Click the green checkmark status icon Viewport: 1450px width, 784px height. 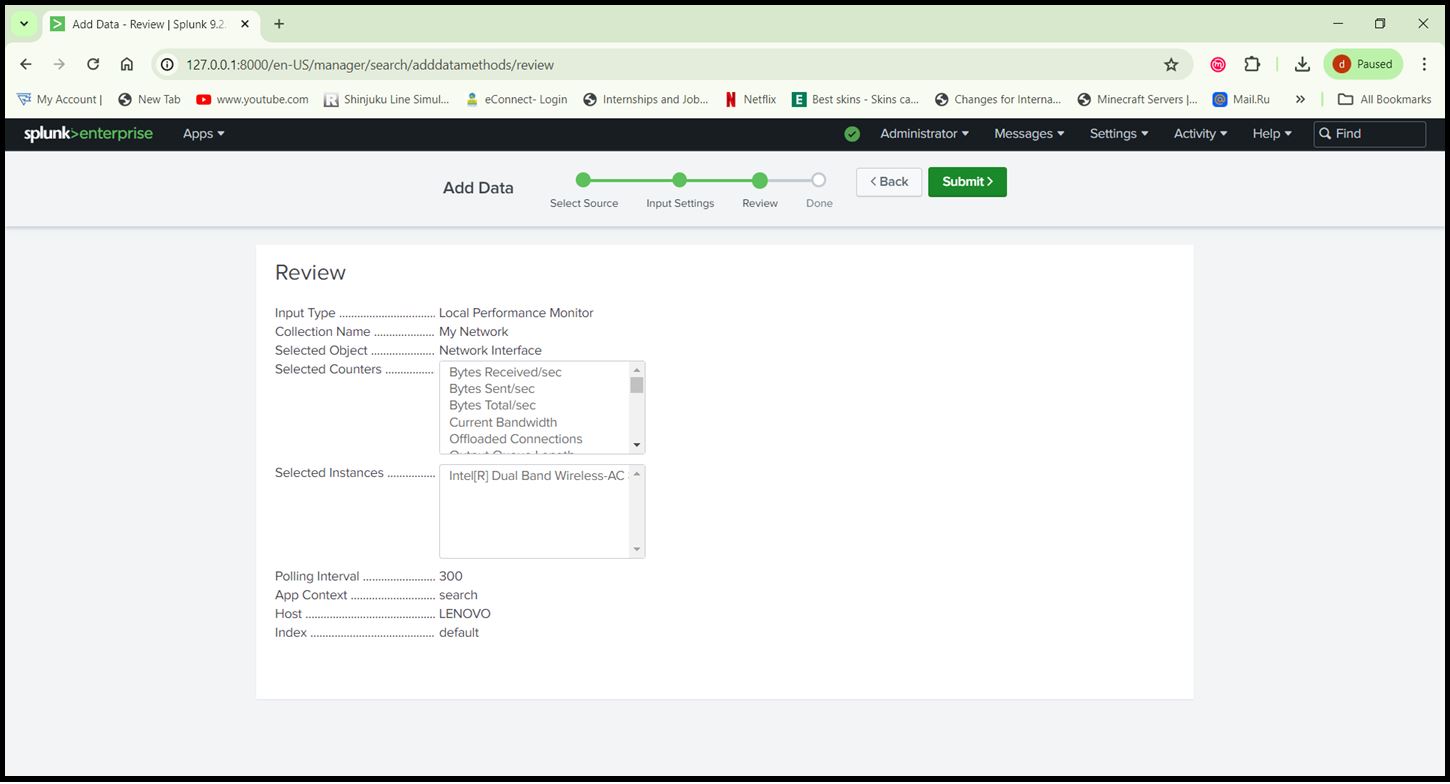coord(851,133)
